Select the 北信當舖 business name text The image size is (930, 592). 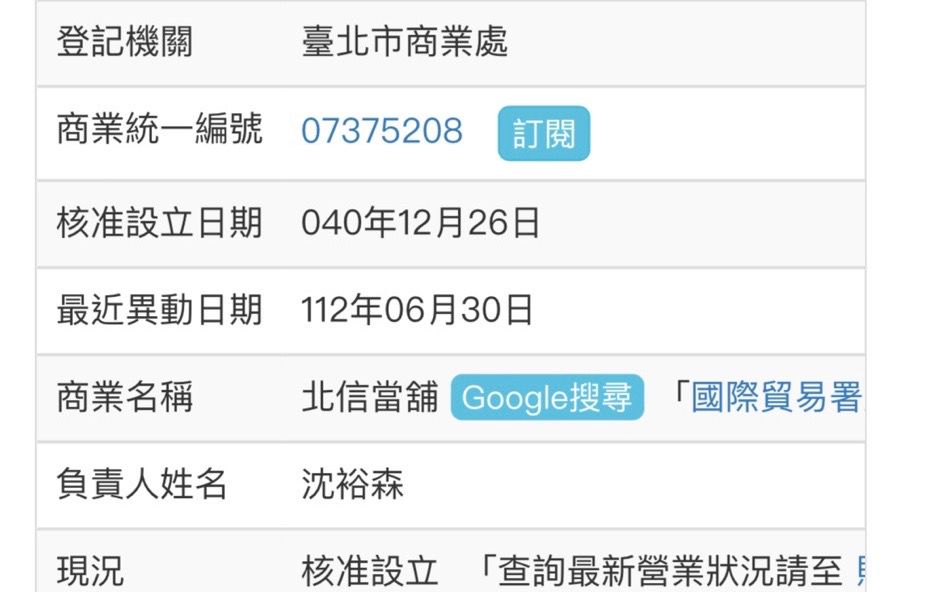pos(370,398)
